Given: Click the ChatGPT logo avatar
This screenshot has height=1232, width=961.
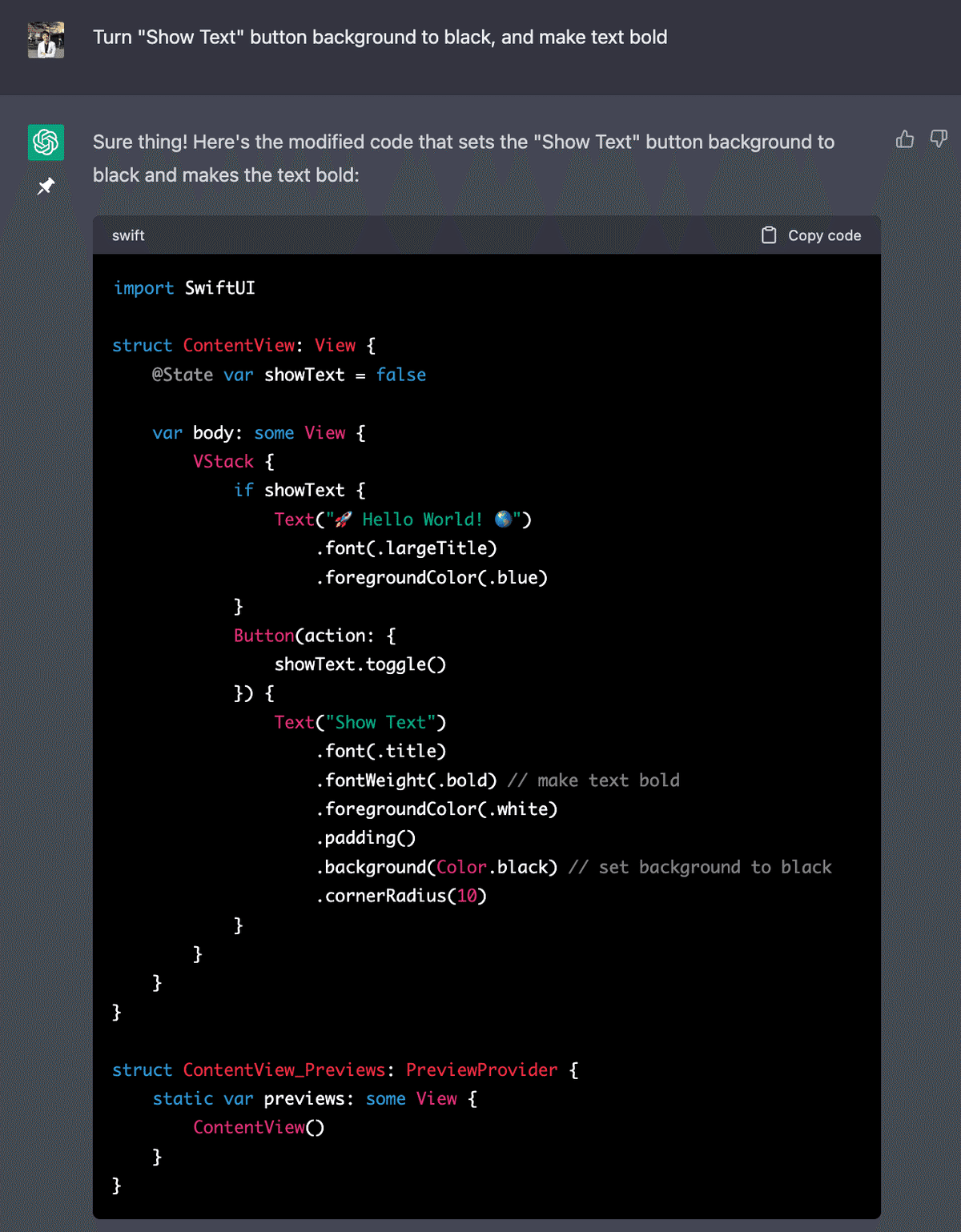Looking at the screenshot, I should (46, 142).
